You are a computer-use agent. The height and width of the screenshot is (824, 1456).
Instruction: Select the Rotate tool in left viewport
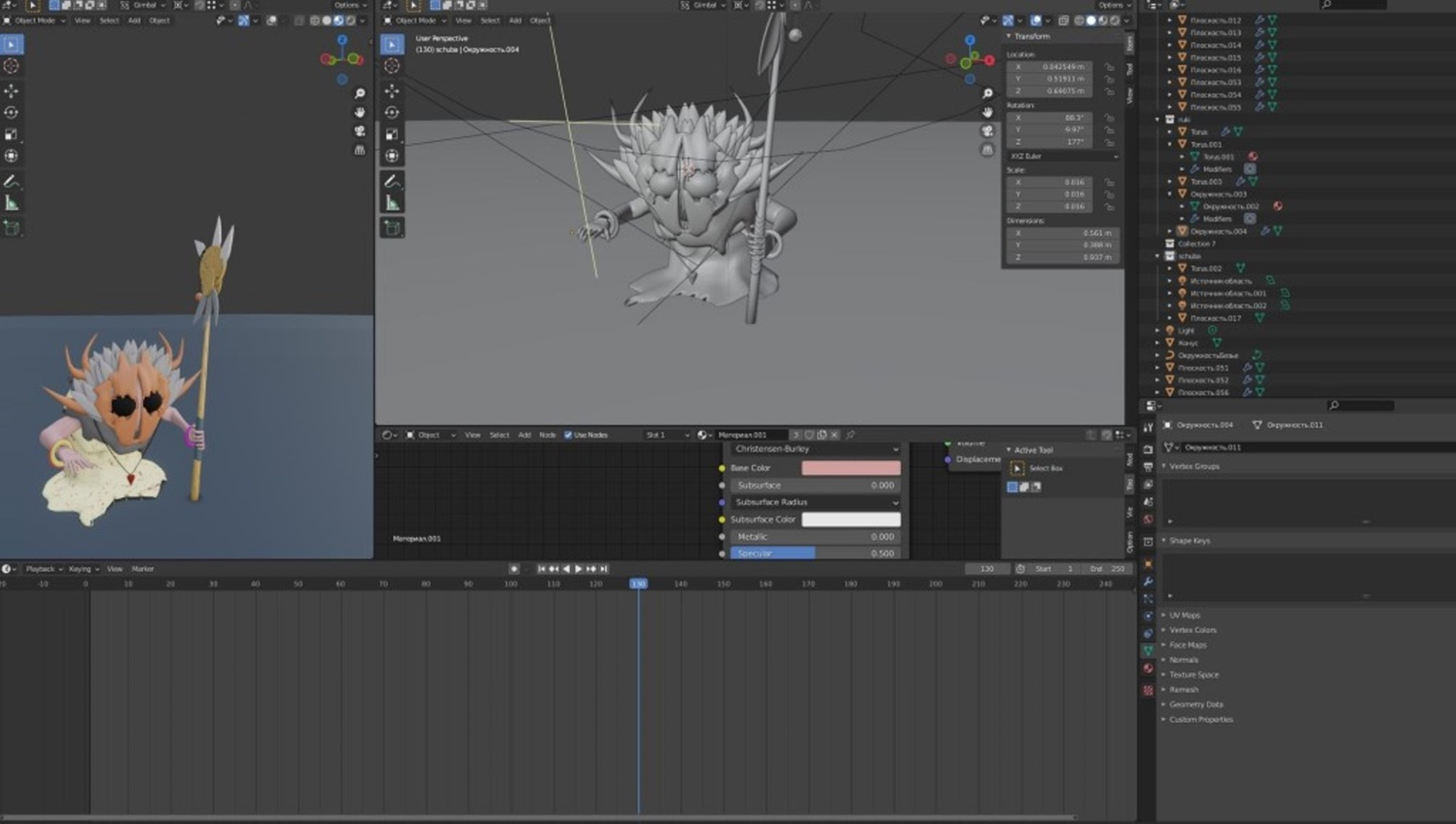pos(11,113)
